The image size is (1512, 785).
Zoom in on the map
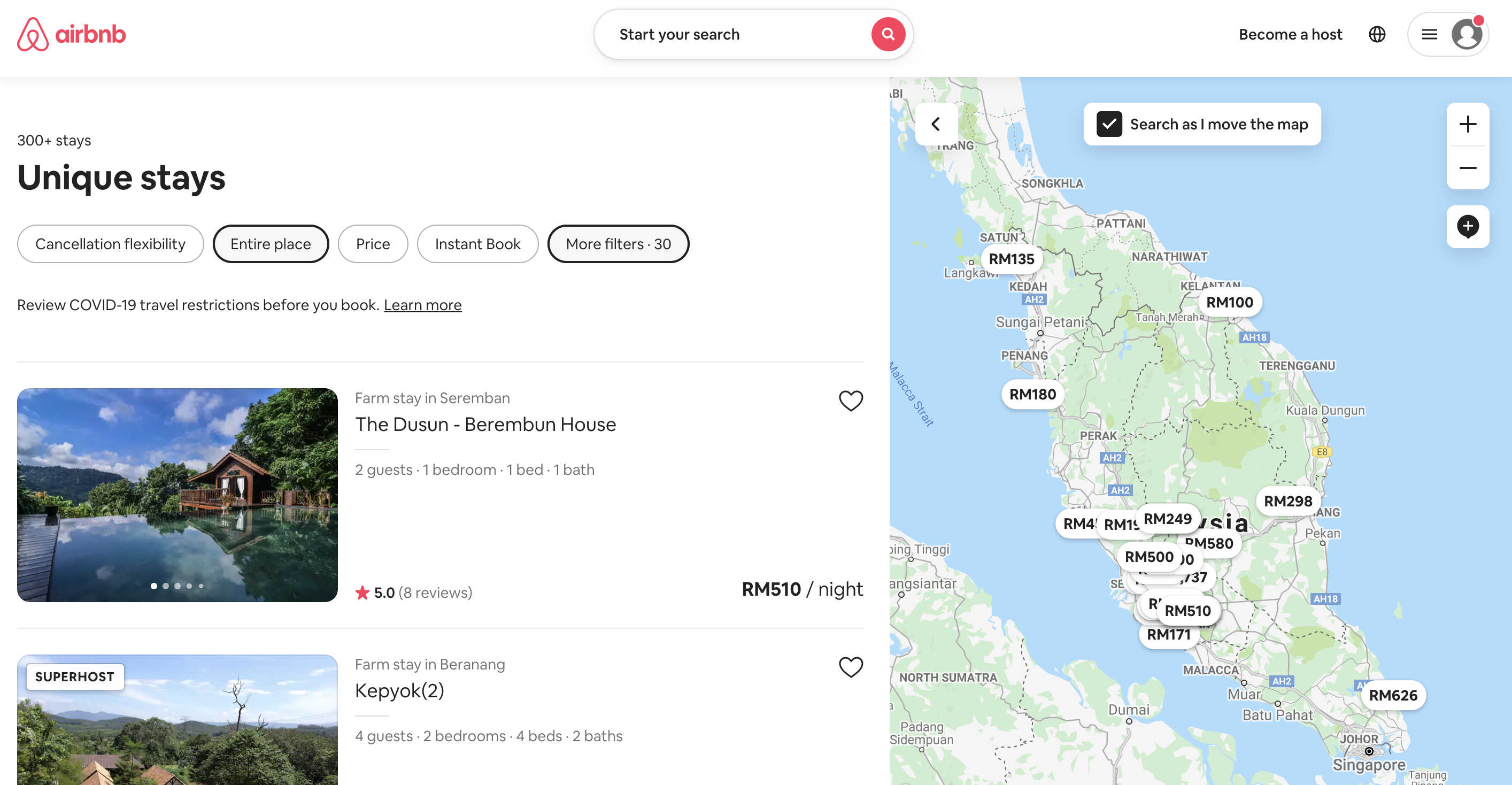(1467, 125)
